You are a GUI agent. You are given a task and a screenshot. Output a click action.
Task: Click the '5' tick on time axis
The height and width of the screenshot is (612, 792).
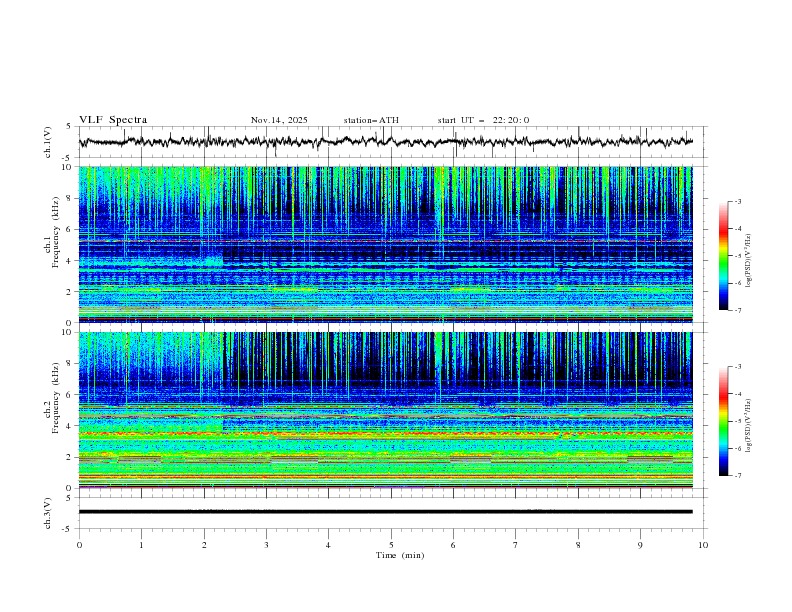pos(391,545)
